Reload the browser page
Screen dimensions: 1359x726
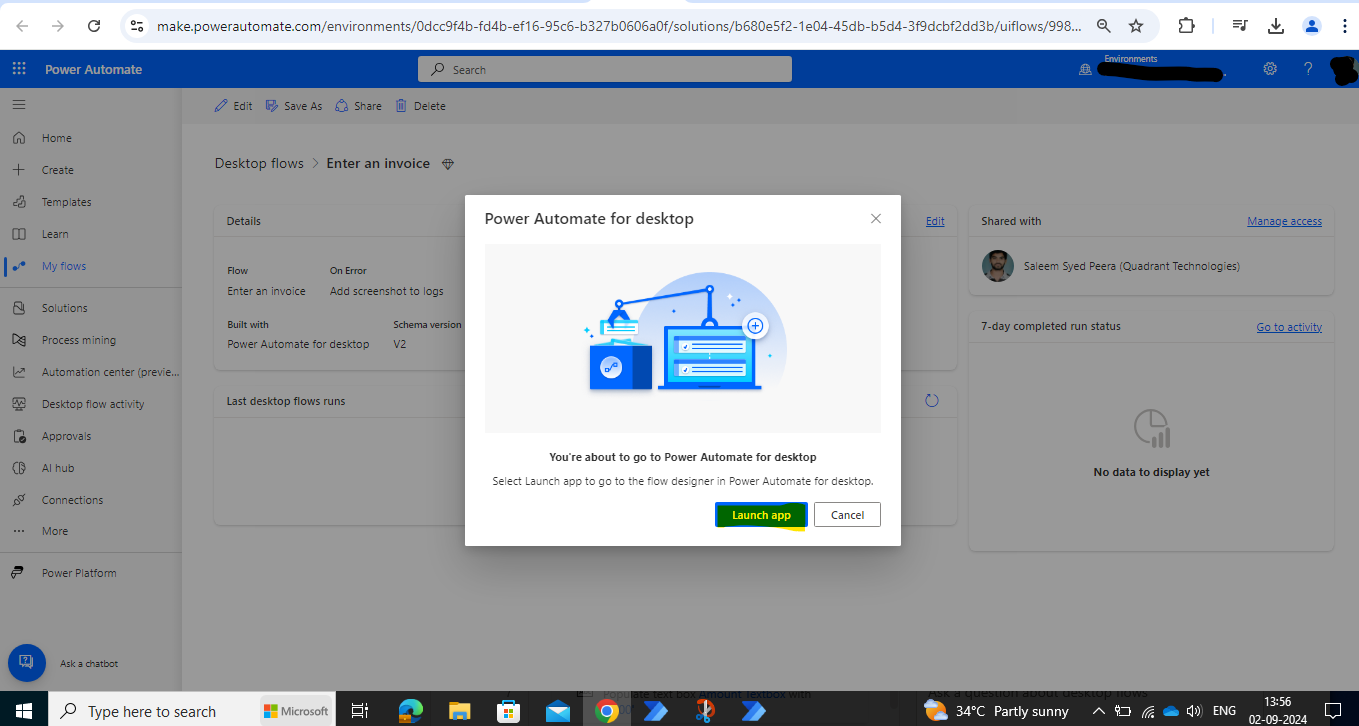coord(94,26)
